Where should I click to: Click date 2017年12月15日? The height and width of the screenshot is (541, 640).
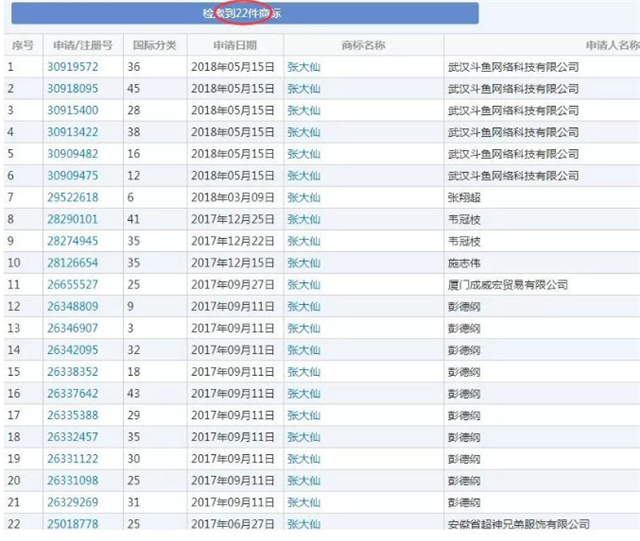(233, 263)
